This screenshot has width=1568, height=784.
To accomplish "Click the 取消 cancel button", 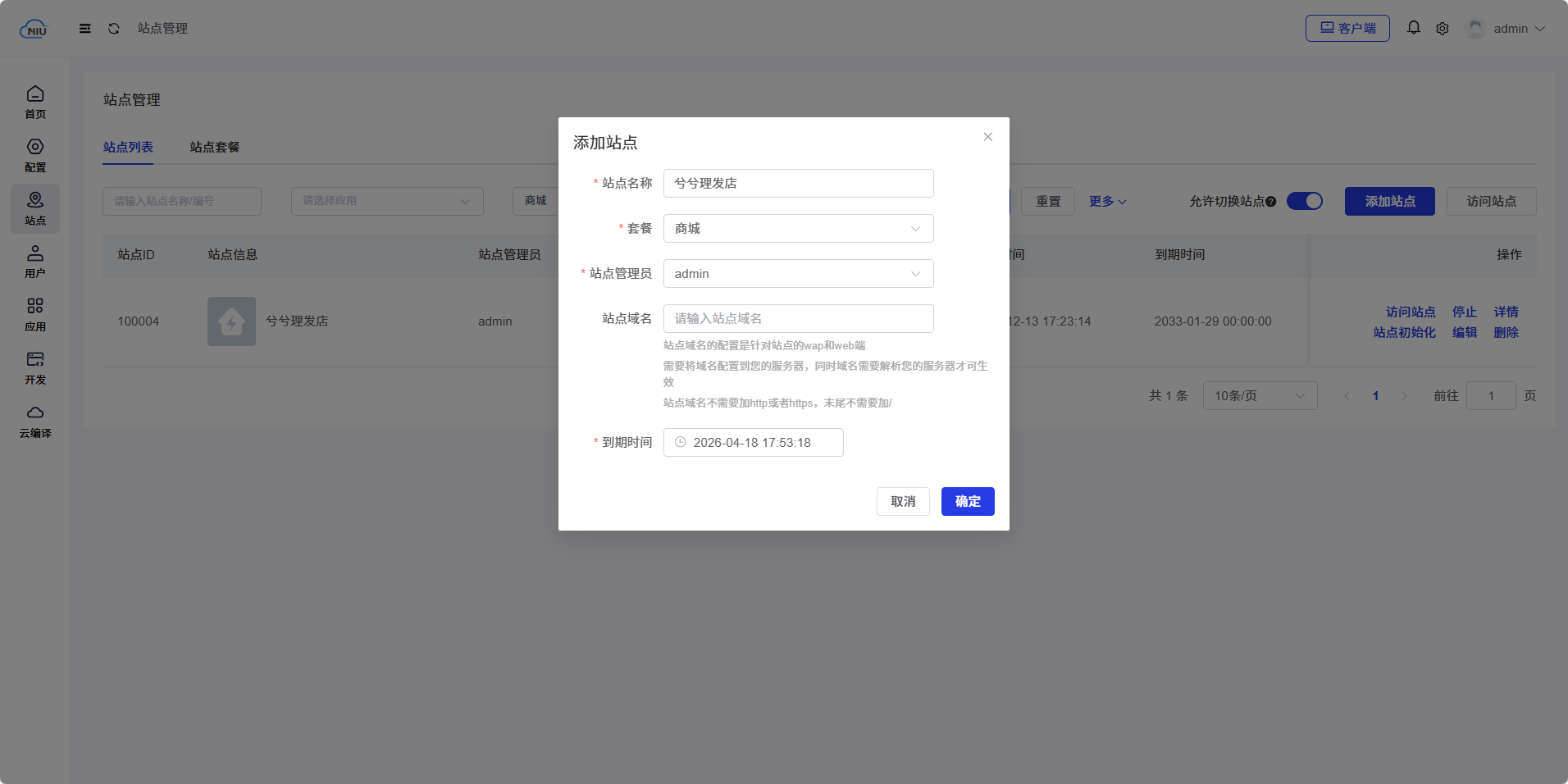I will [903, 502].
